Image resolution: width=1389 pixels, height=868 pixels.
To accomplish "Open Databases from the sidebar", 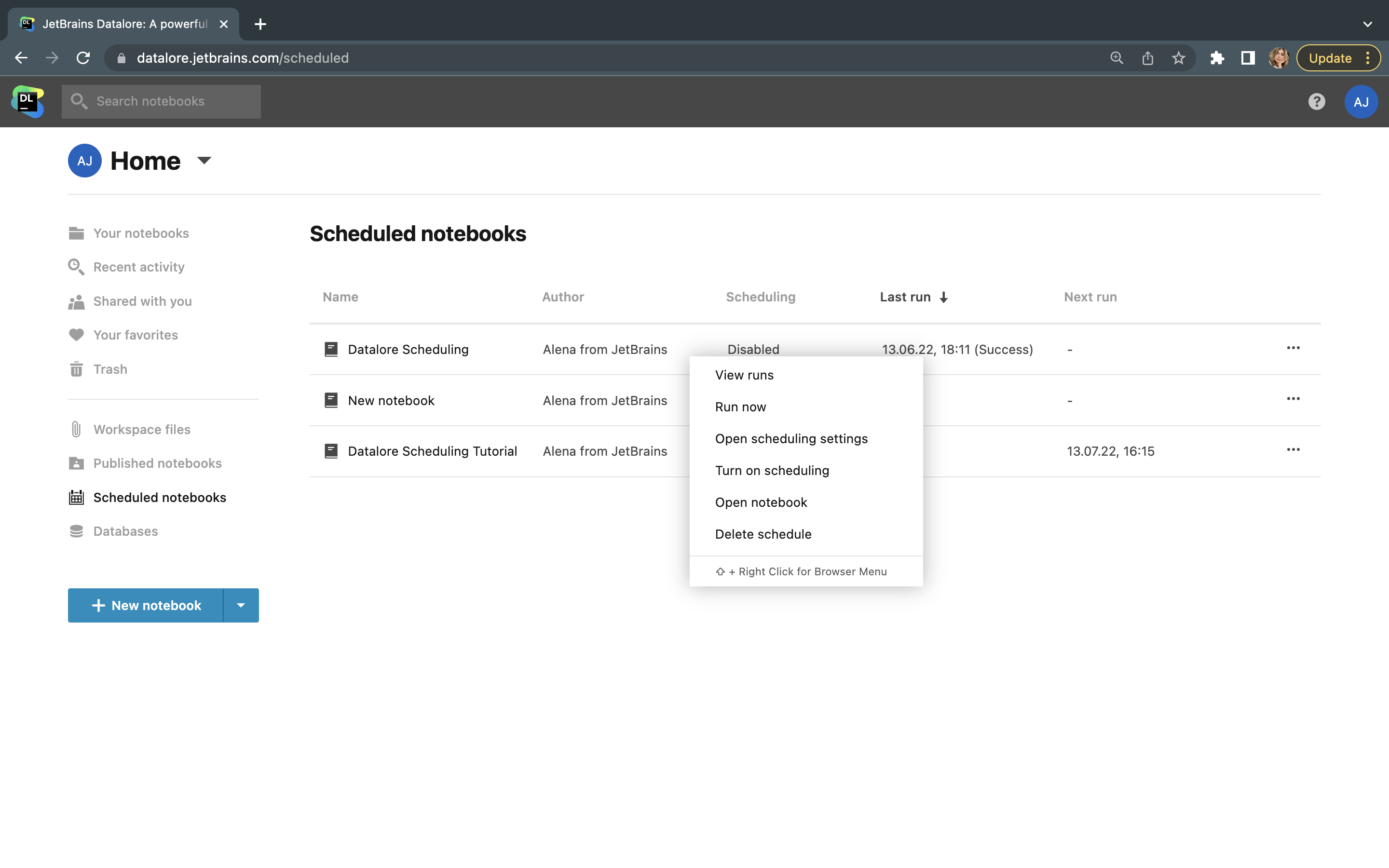I will (125, 531).
